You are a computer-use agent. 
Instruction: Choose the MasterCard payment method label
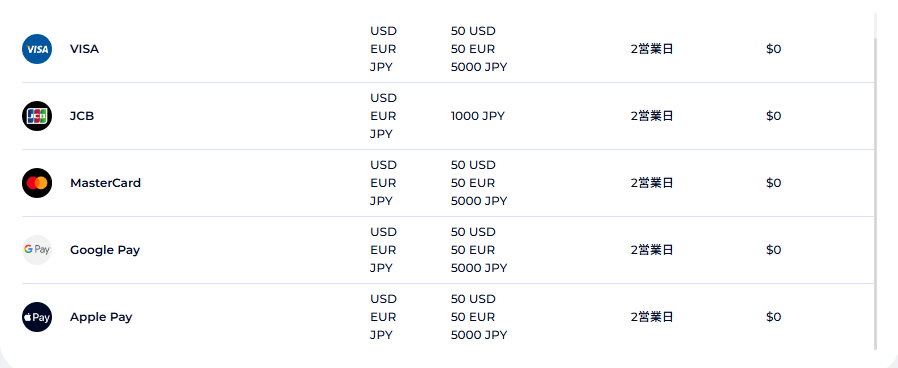105,183
